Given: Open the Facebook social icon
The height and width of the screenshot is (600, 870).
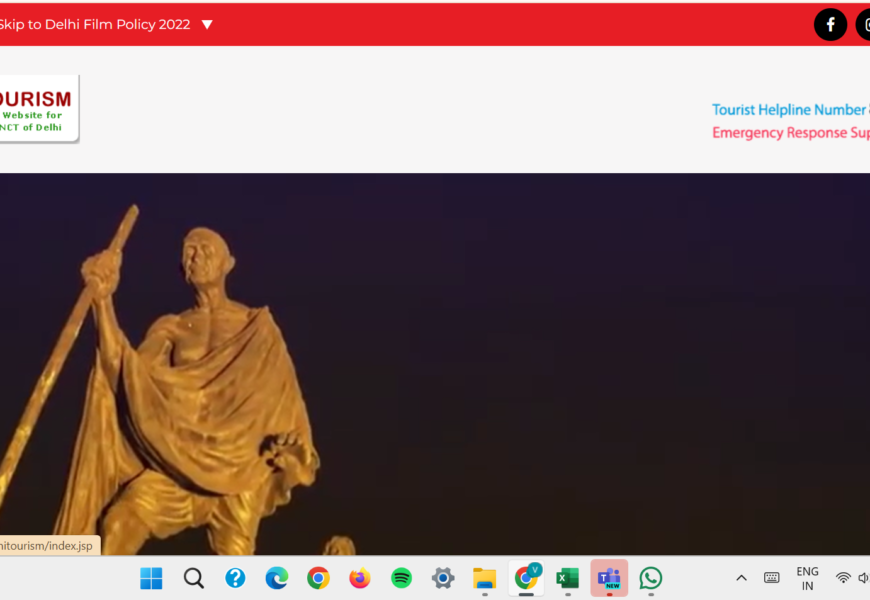Looking at the screenshot, I should click(830, 24).
